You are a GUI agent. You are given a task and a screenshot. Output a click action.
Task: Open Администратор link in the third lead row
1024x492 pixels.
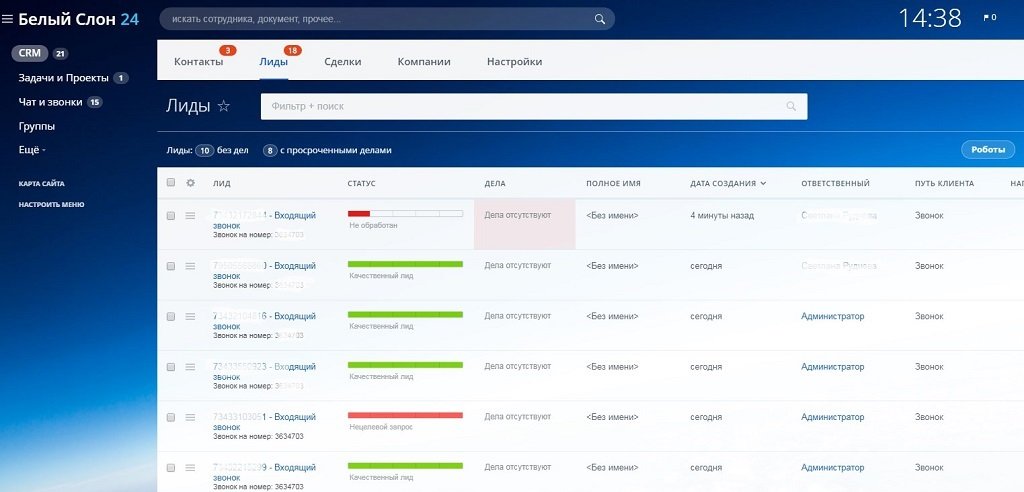(x=832, y=316)
